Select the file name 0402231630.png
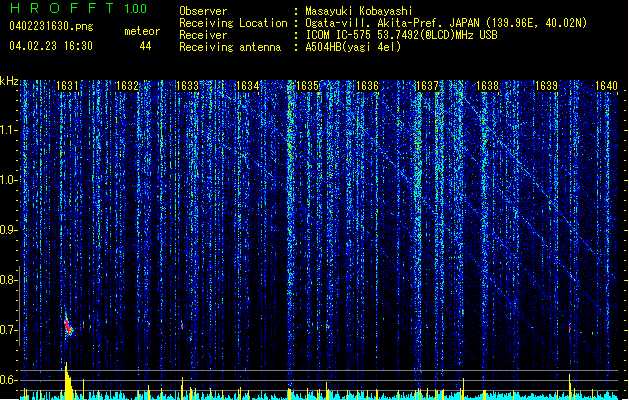Viewport: 629px width, 400px height. [x=51, y=27]
